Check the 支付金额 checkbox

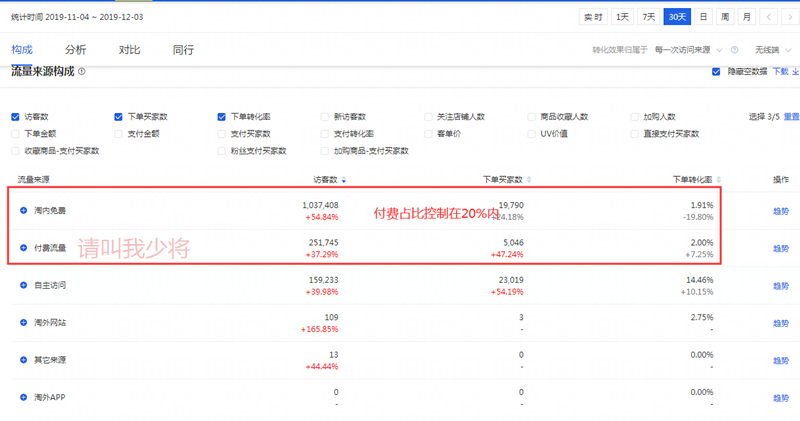click(118, 134)
